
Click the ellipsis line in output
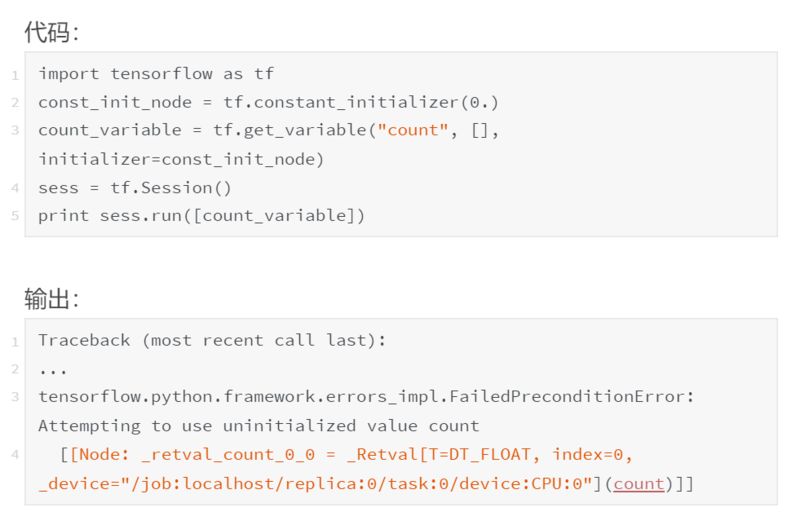click(x=53, y=371)
